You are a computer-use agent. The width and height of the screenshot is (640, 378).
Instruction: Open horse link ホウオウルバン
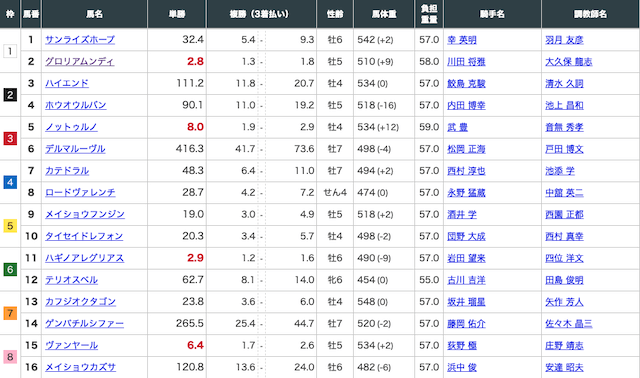(76, 105)
